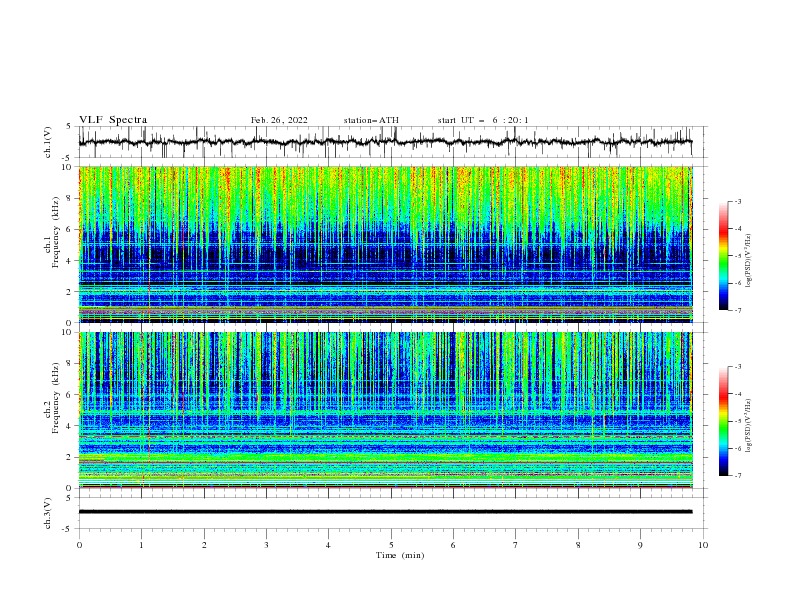Image resolution: width=792 pixels, height=612 pixels.
Task: Click time axis tick label "7"
Action: [x=516, y=545]
